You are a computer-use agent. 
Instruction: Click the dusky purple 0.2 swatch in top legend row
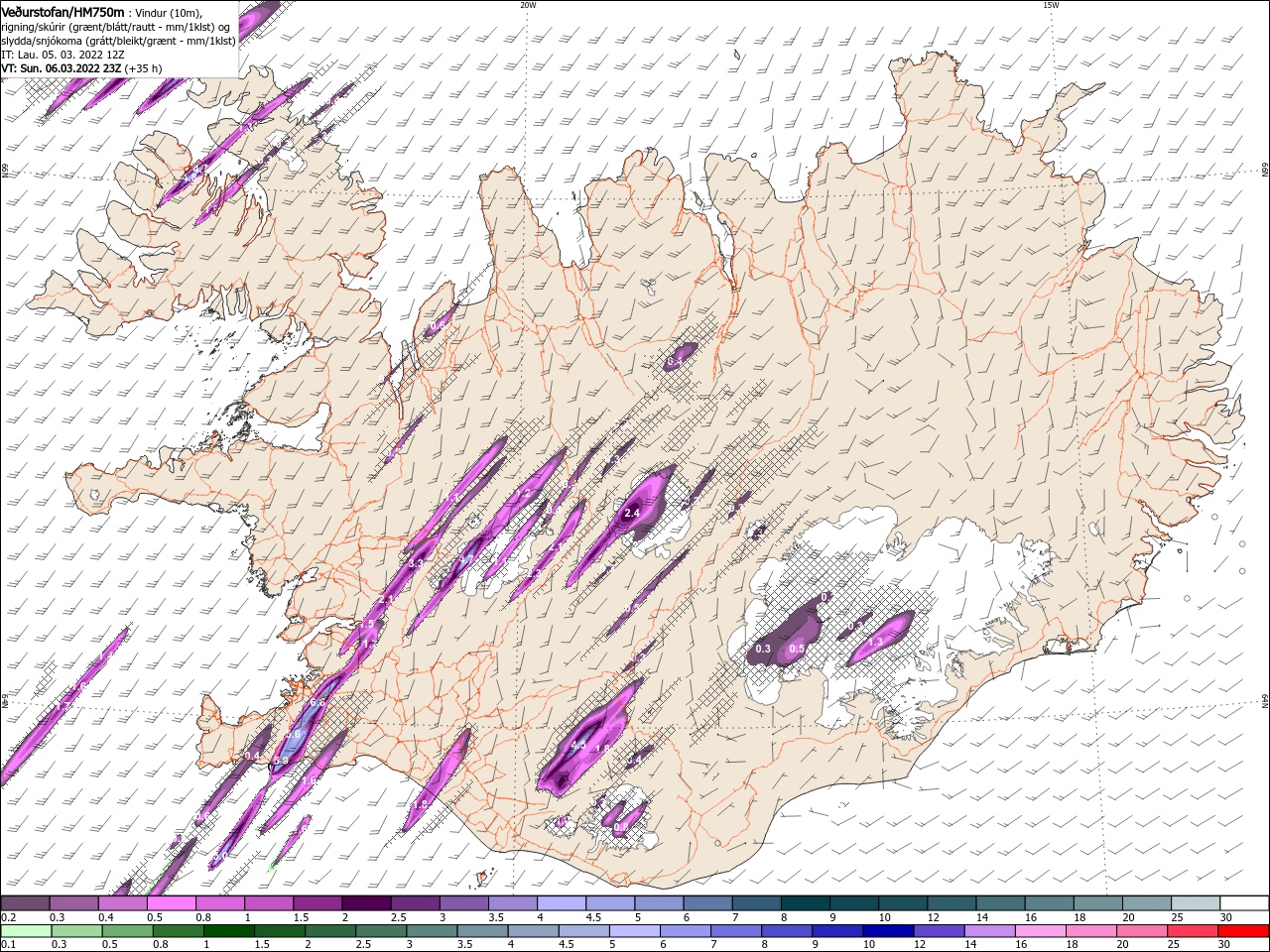tap(25, 903)
